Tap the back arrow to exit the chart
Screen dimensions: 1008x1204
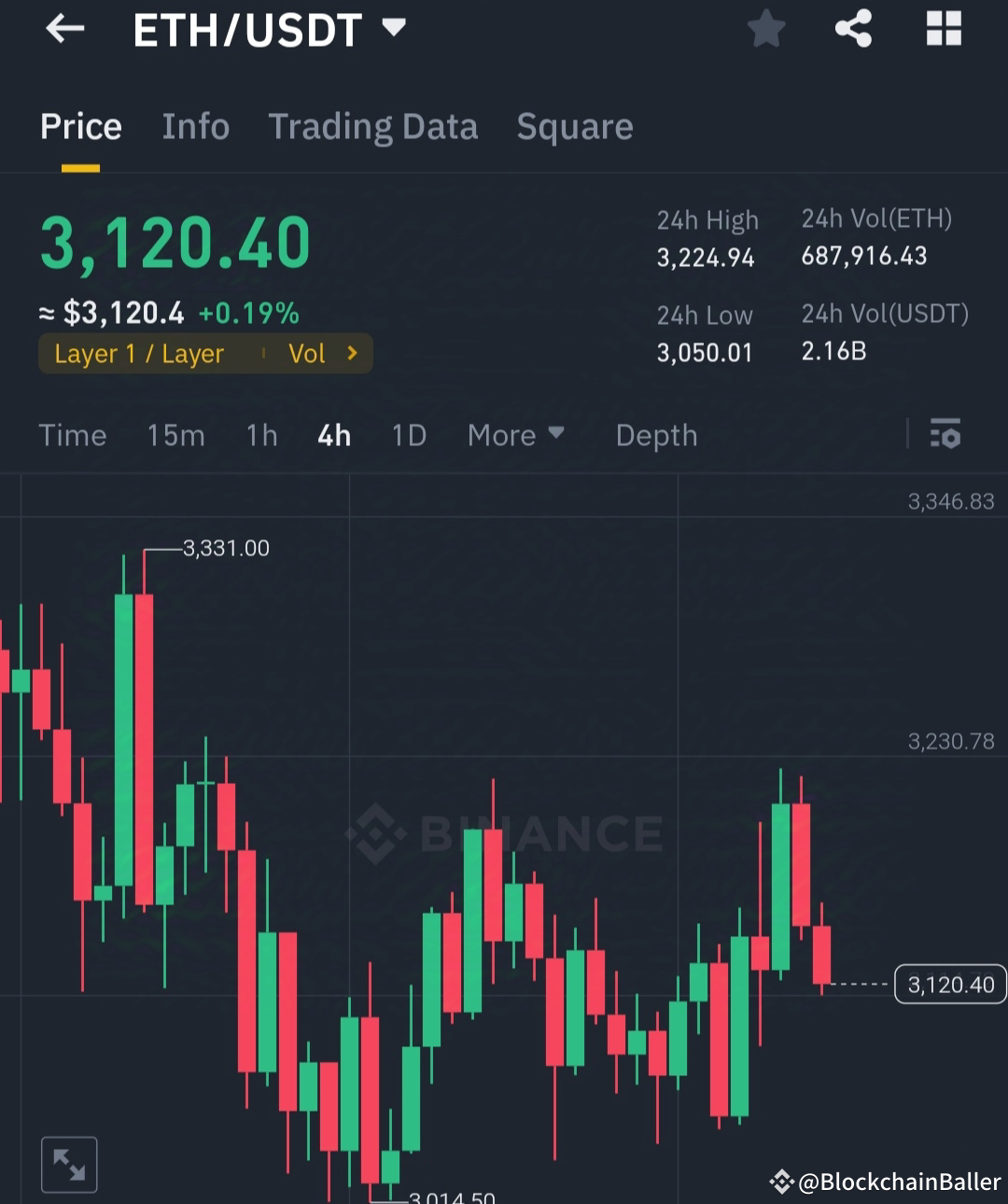click(63, 28)
